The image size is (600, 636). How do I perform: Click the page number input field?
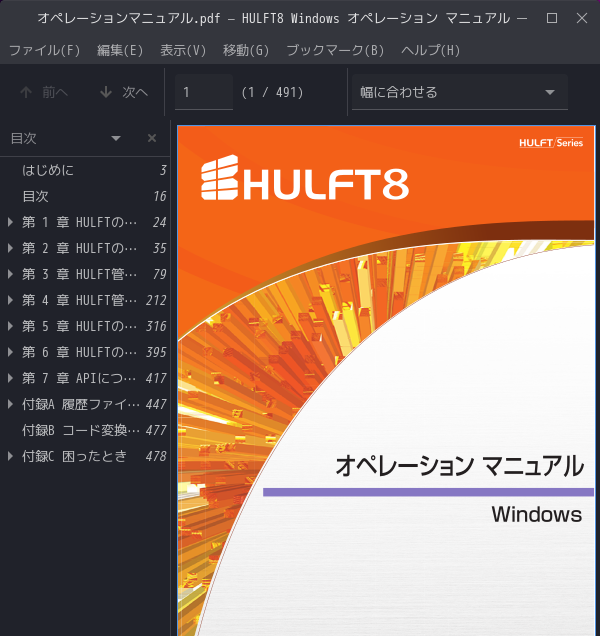click(204, 92)
